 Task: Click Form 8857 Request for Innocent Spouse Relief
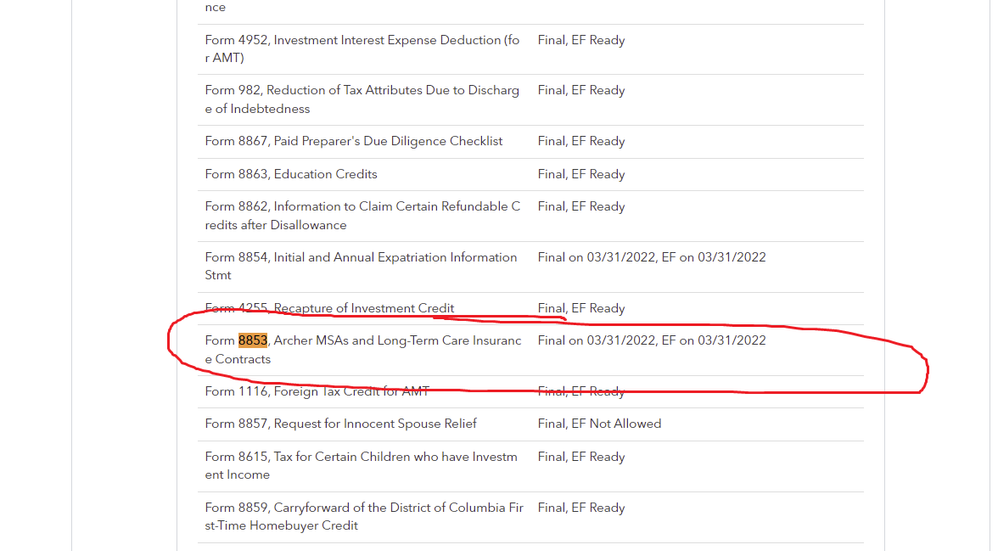point(340,423)
